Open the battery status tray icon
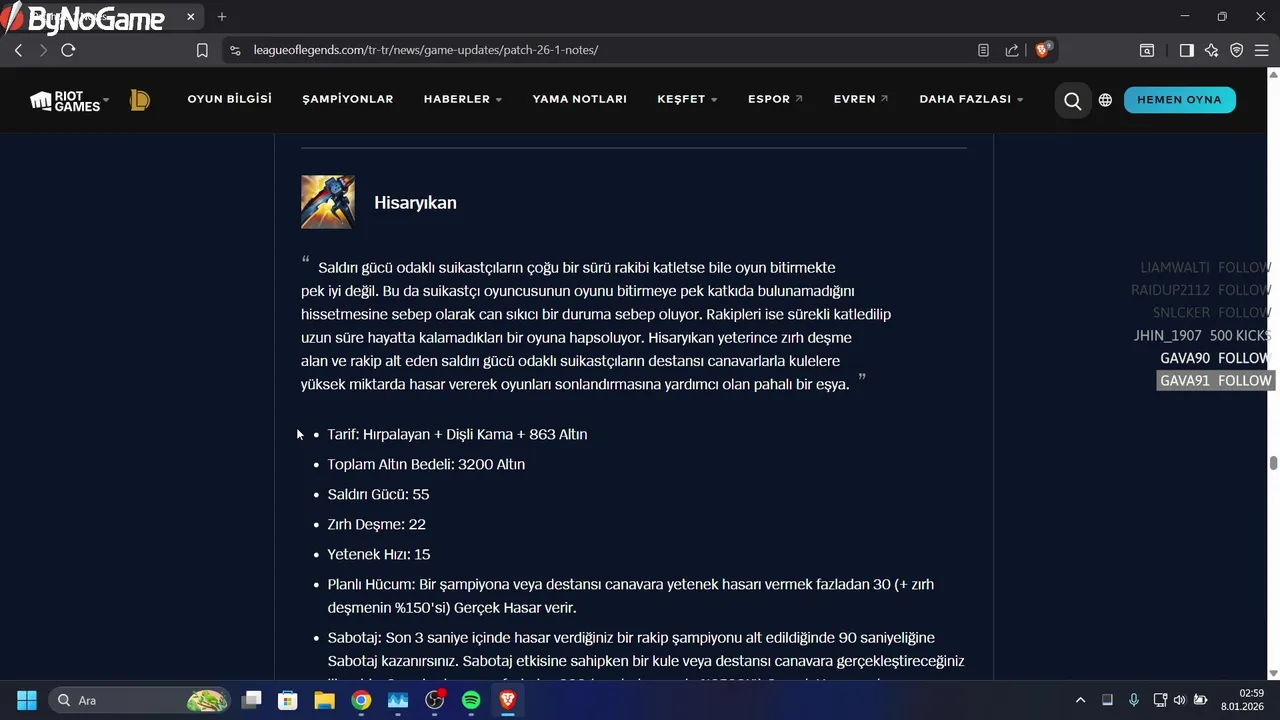The width and height of the screenshot is (1280, 720). (x=1200, y=700)
